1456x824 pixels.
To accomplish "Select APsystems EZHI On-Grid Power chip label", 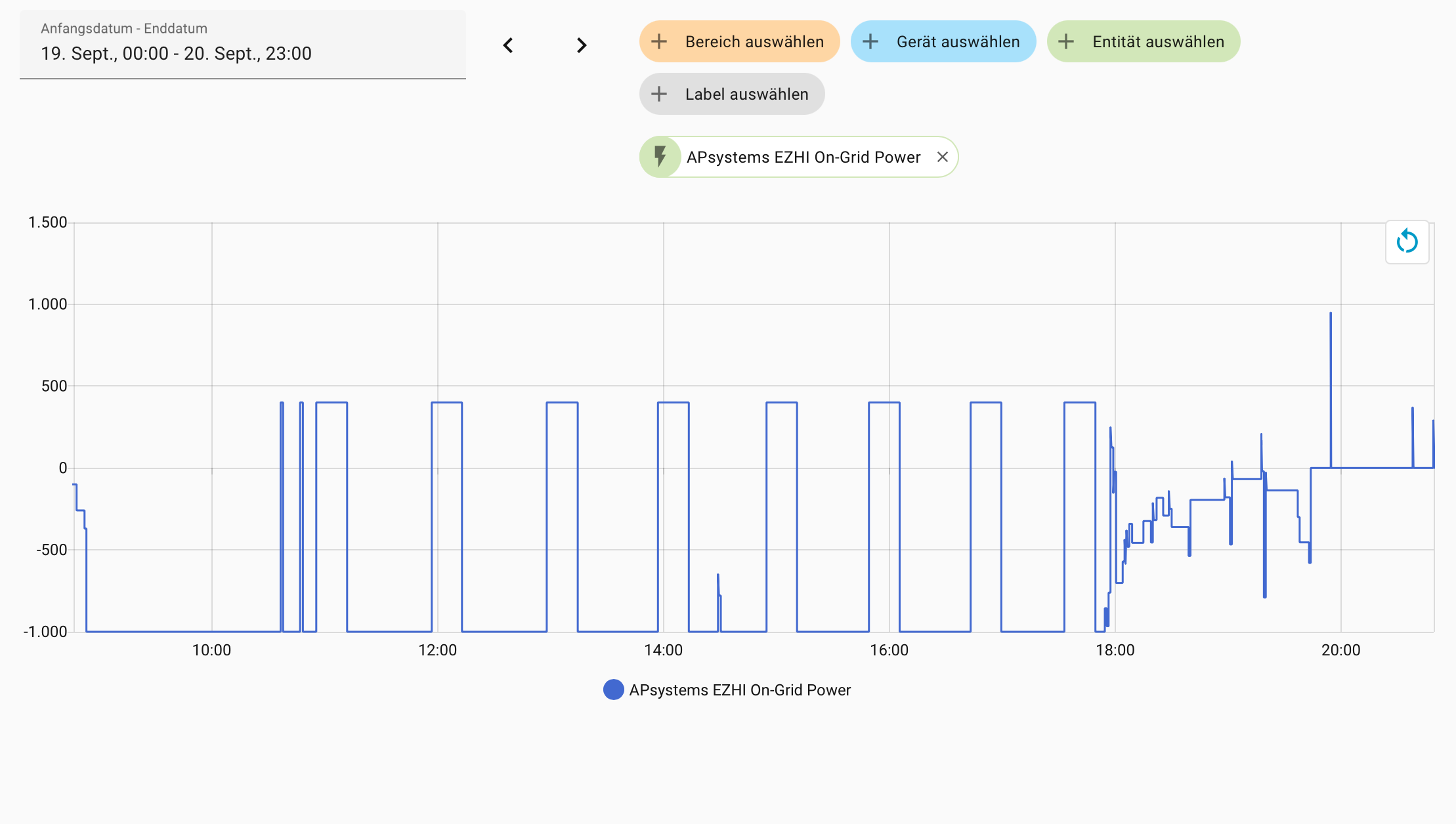I will coord(803,157).
